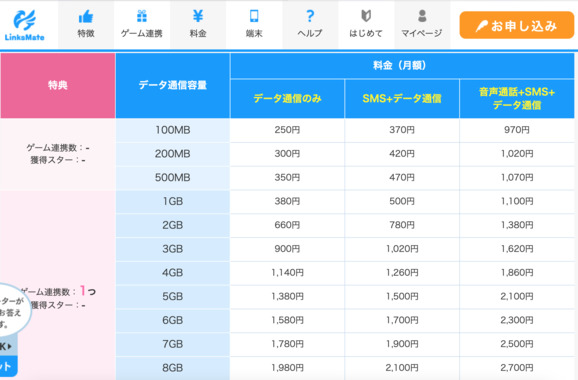Click the thumbs-up 特徴 icon
578x380 pixels.
(86, 16)
